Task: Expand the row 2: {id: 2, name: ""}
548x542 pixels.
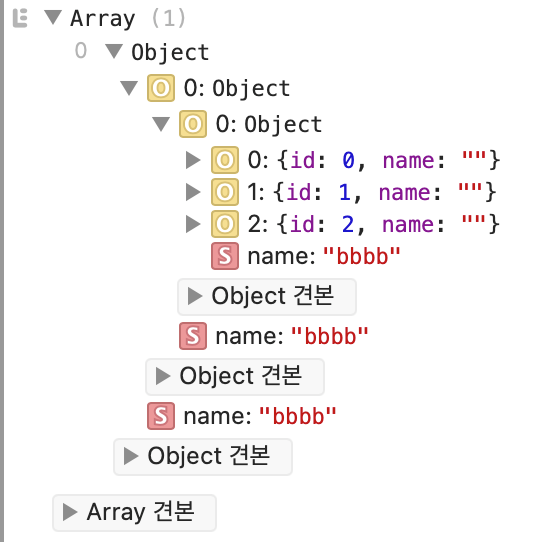Action: click(x=193, y=224)
